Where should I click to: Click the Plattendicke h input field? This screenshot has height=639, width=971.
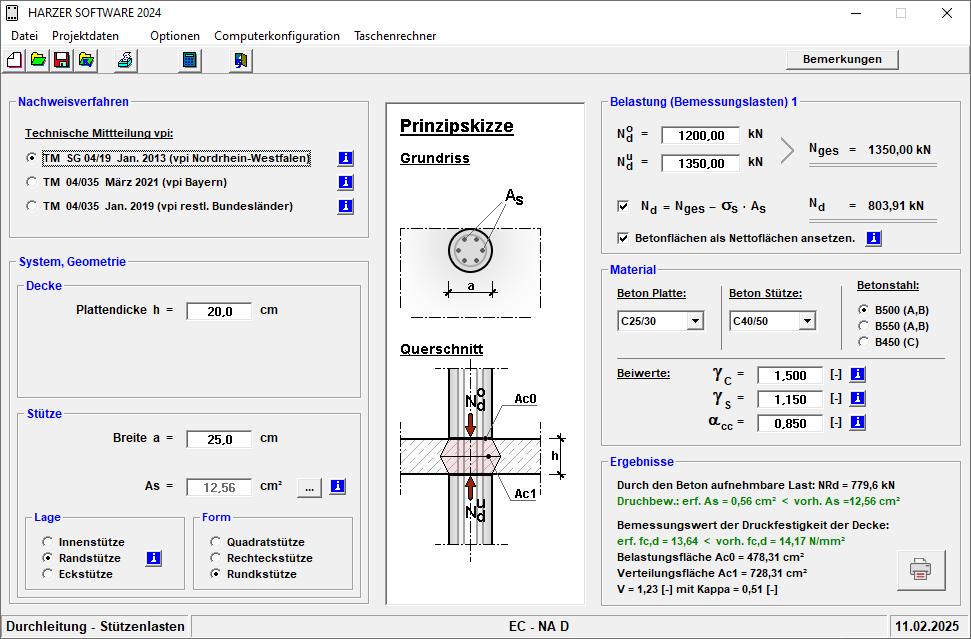click(220, 311)
